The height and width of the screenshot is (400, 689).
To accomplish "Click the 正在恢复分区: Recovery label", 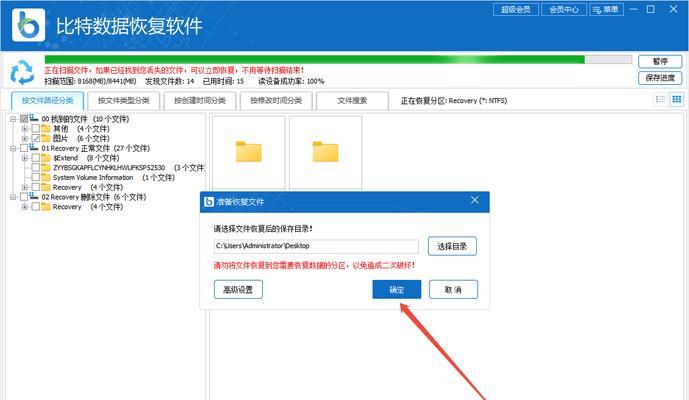I will [453, 101].
